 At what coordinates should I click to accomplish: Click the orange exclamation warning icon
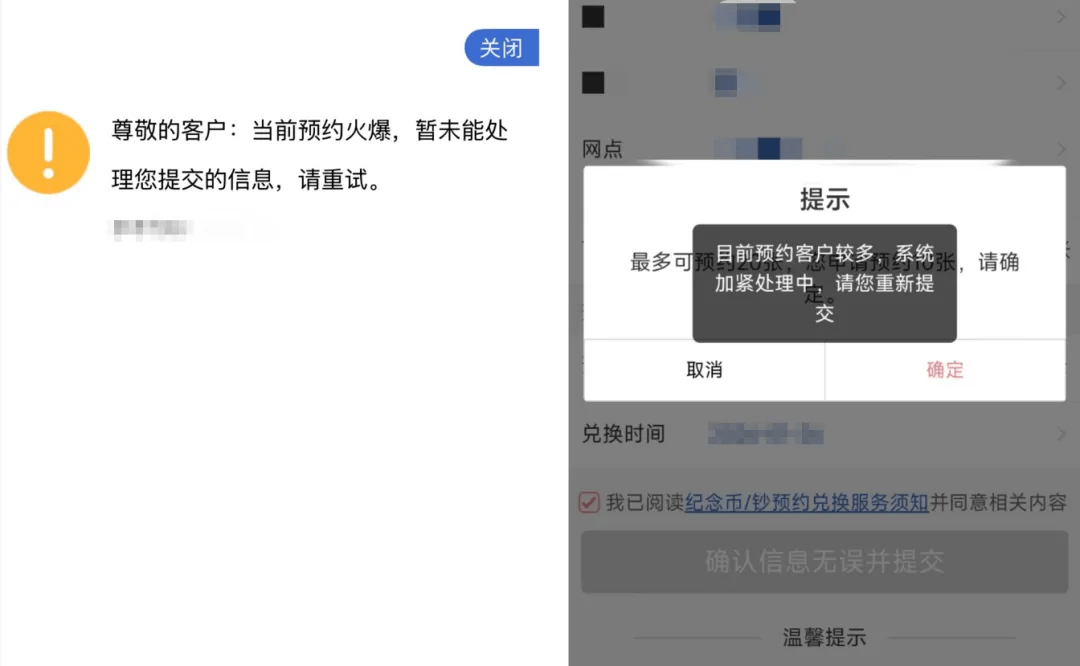48,153
